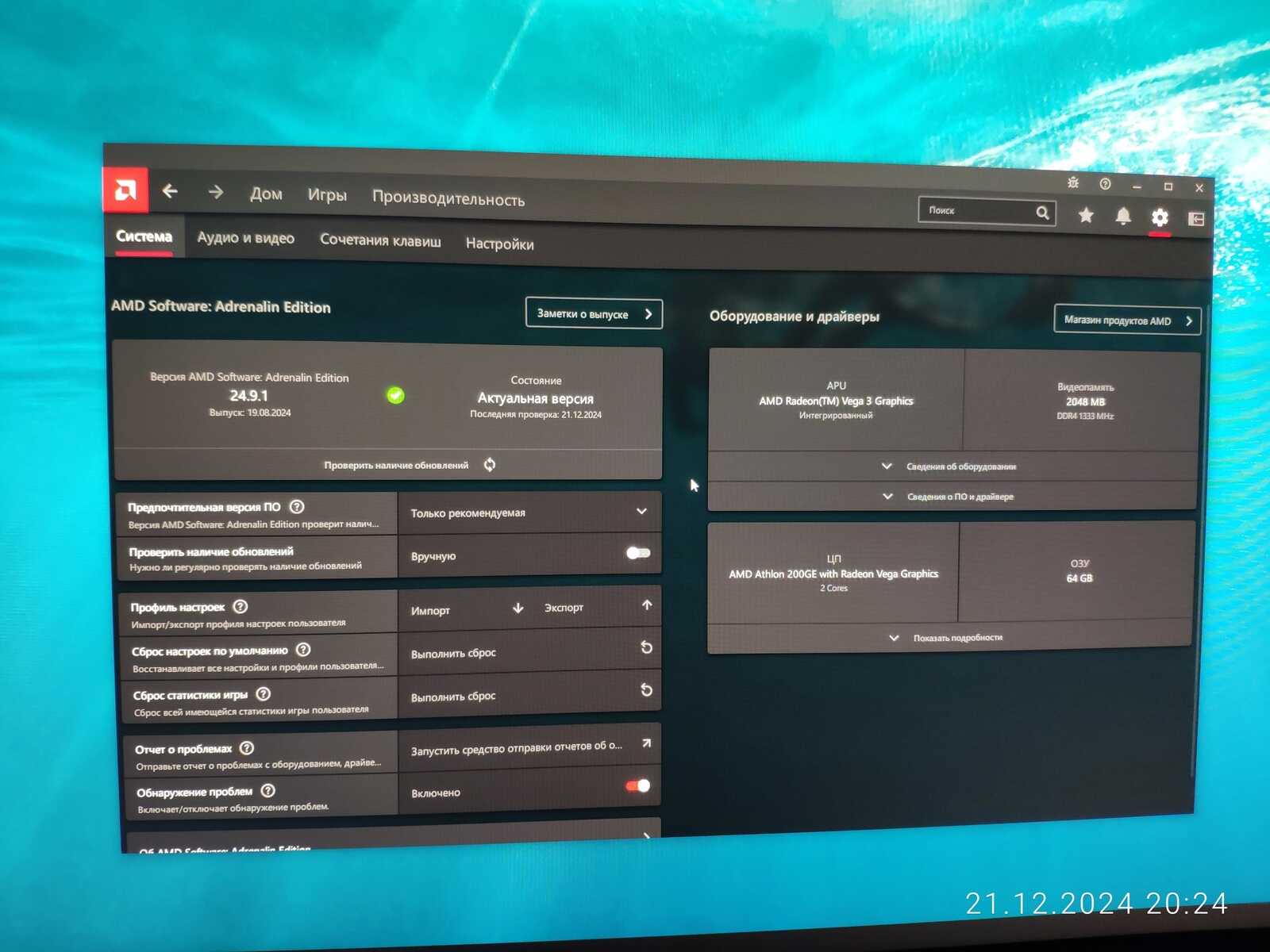Click the video memory value '2048 MB'
Viewport: 1270px width, 952px height.
1085,401
